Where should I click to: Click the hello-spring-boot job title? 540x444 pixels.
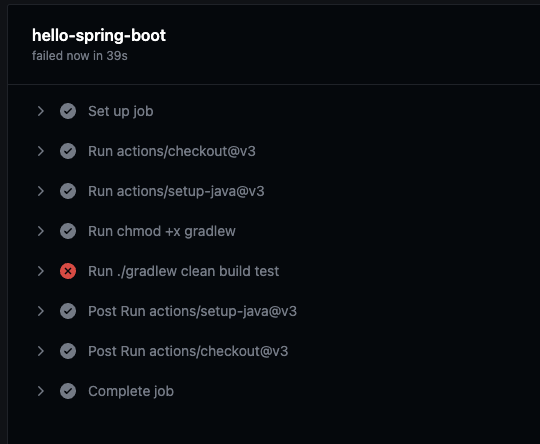pyautogui.click(x=99, y=35)
